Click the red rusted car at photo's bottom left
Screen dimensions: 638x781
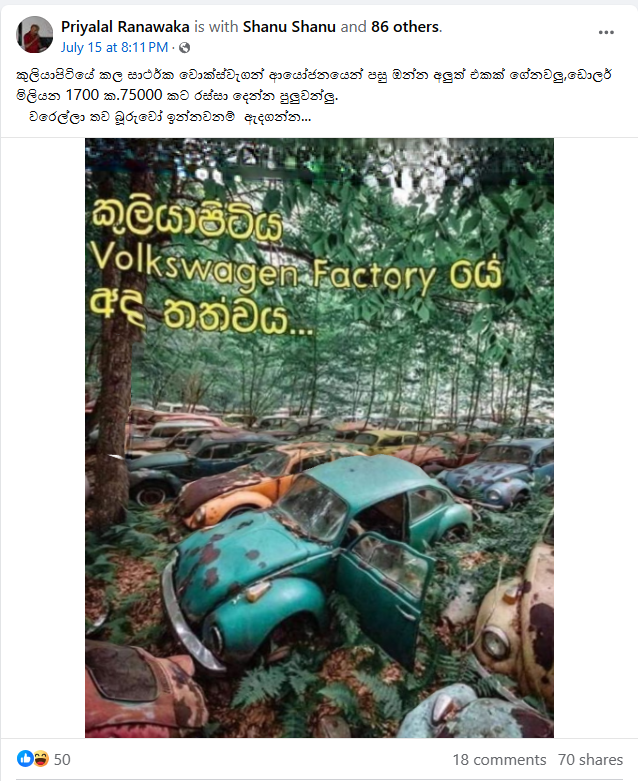tap(144, 690)
